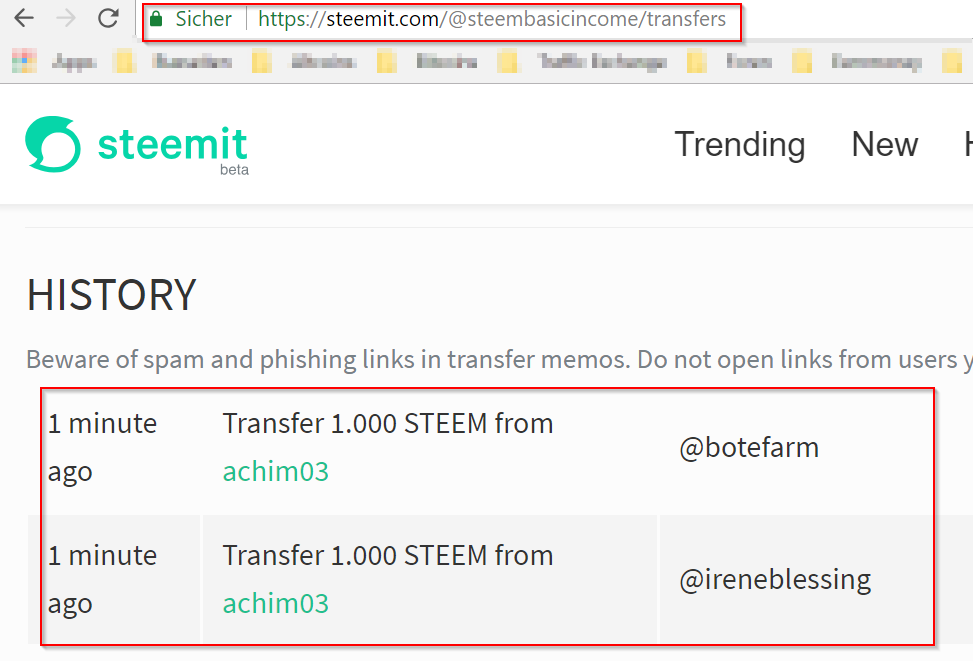Click the HISTORY heading
Viewport: 973px width, 661px height.
[111, 295]
